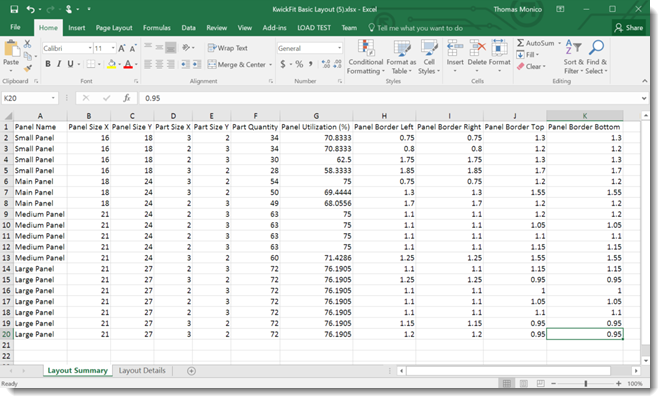
Task: Increase font size with larger A icon
Action: 122,48
